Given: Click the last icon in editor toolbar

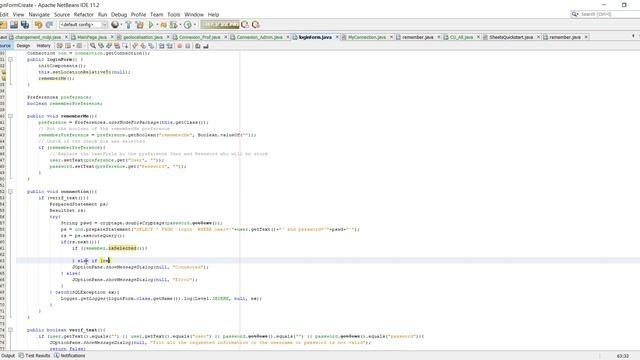Looking at the screenshot, I should (206, 46).
